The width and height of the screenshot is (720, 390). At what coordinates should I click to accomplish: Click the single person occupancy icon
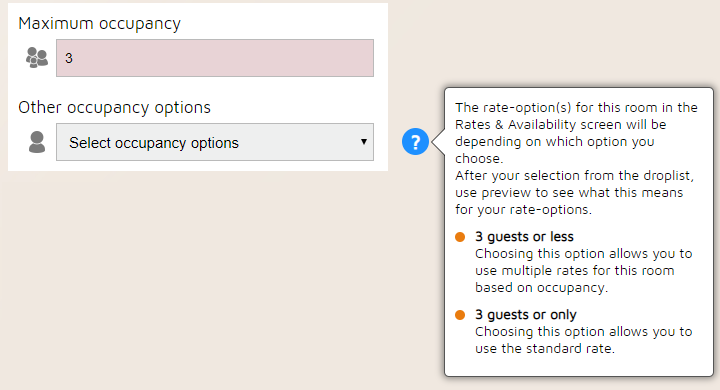click(x=37, y=142)
